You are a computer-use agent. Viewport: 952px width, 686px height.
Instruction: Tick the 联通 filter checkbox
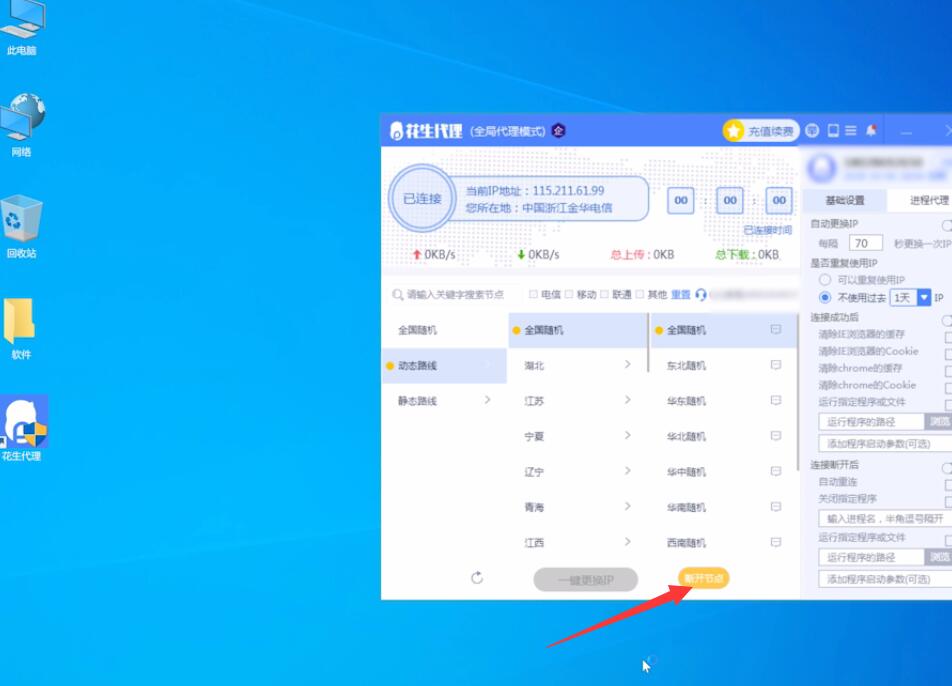[604, 294]
